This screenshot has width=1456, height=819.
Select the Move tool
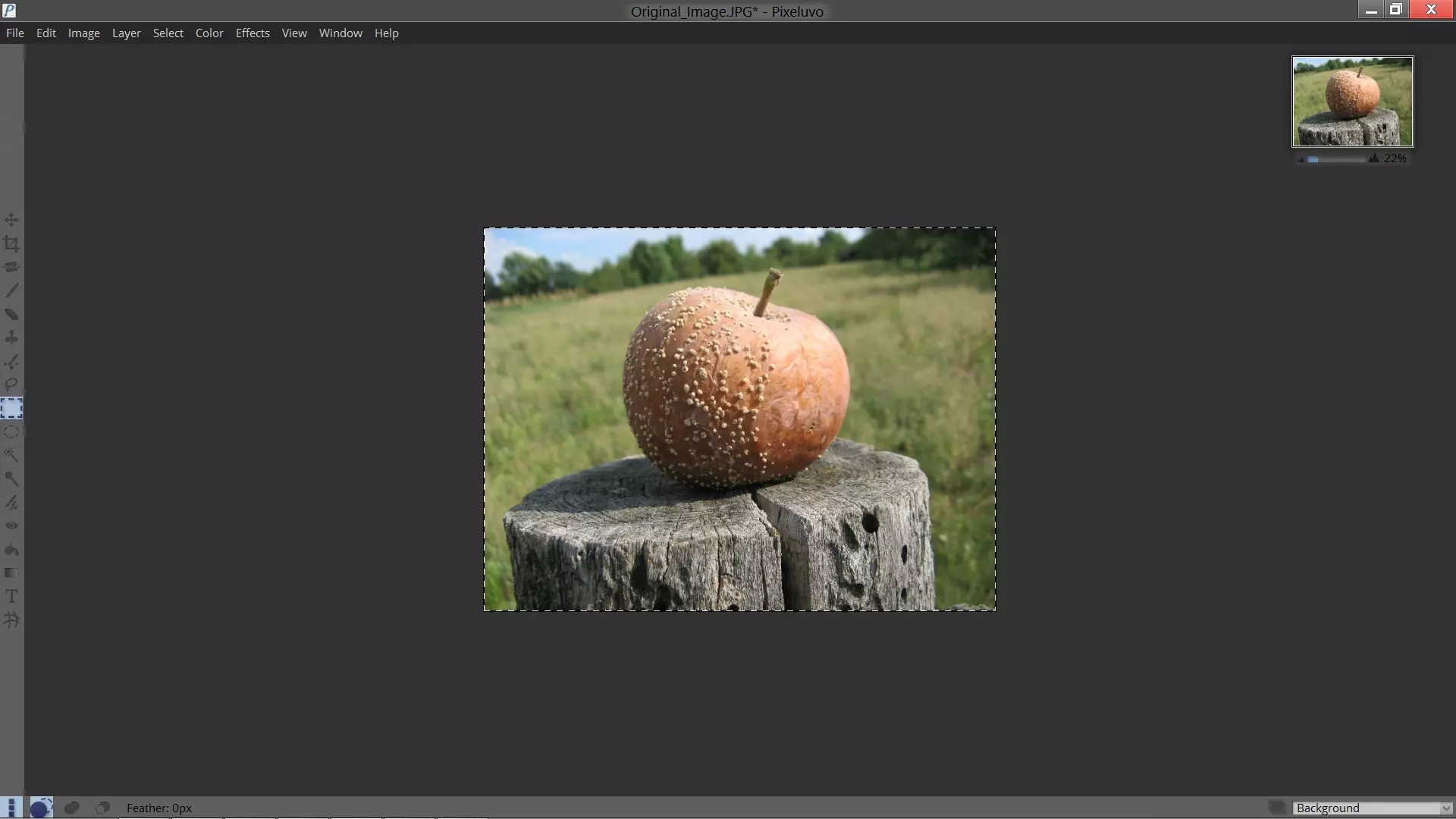(11, 220)
